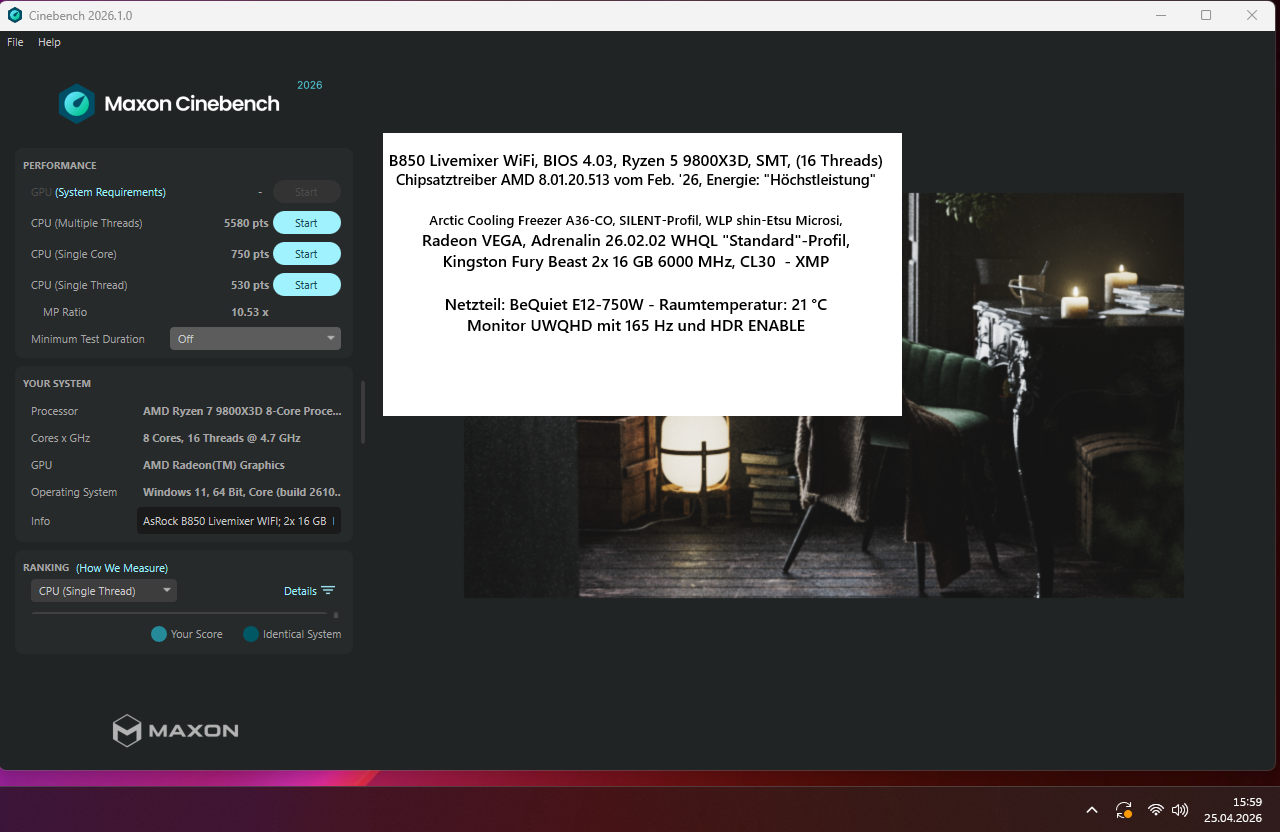
Task: Close the Cinebench window
Action: pyautogui.click(x=1252, y=15)
